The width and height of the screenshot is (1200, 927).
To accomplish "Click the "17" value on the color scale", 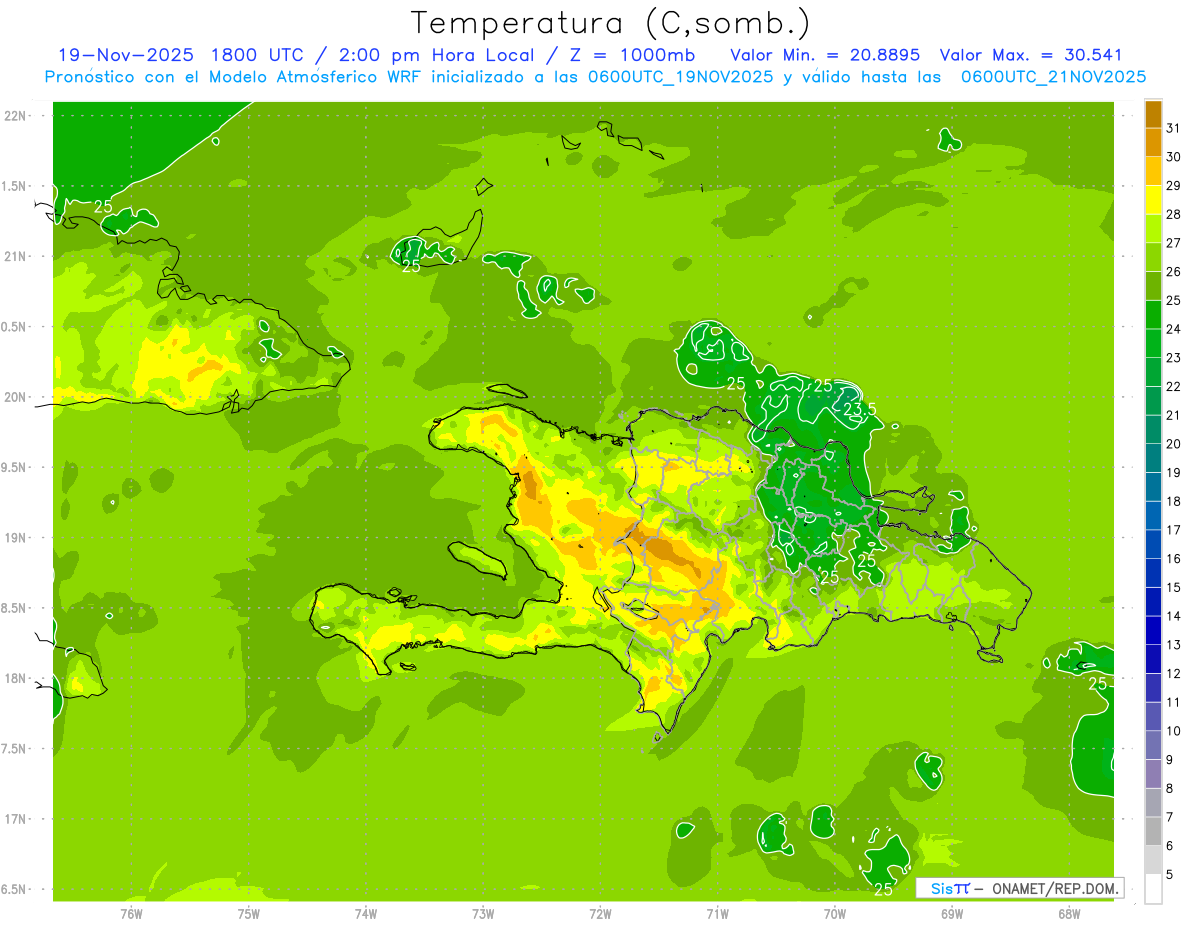I will (1173, 530).
